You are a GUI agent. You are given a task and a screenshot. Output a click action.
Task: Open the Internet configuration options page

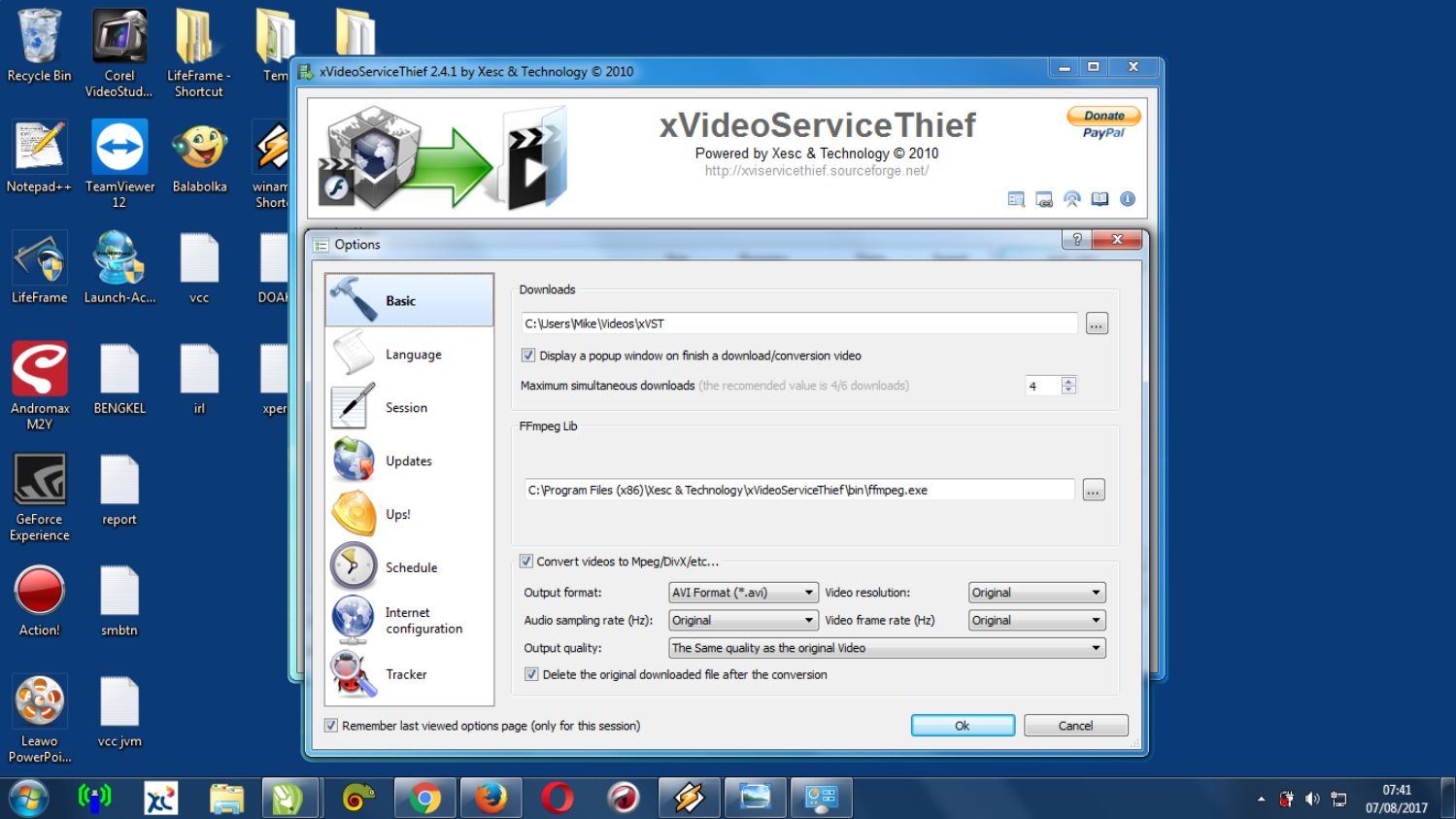409,621
